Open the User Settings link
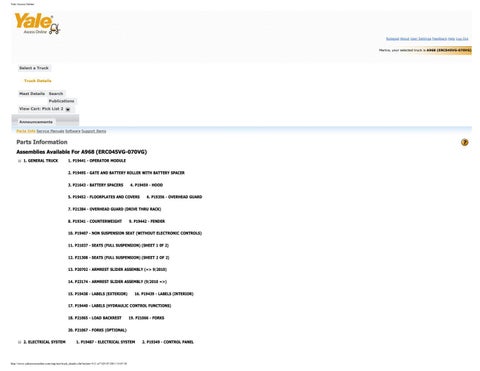This screenshot has width=480, height=371. [421, 39]
